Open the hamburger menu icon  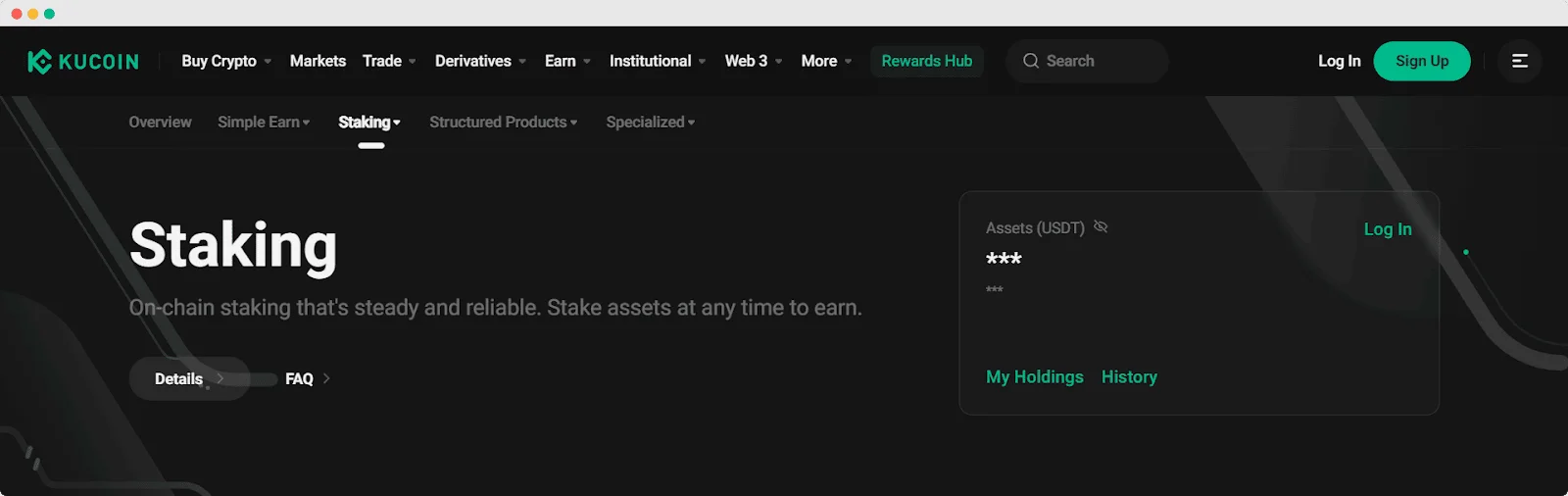(1519, 61)
